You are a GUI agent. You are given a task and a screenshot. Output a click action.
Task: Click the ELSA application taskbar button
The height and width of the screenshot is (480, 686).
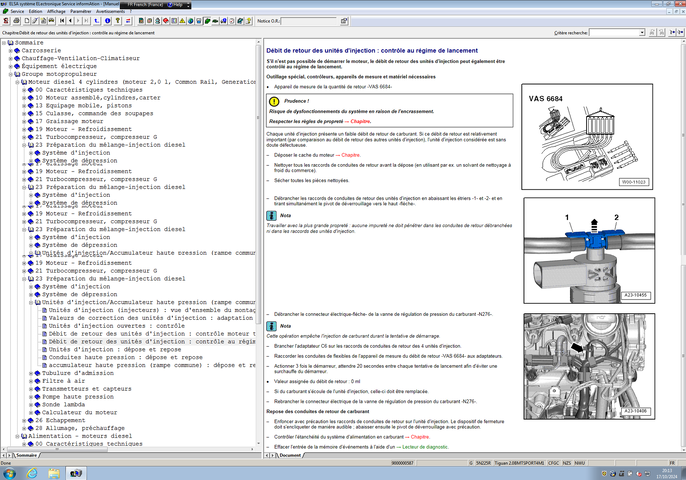[x=76, y=473]
